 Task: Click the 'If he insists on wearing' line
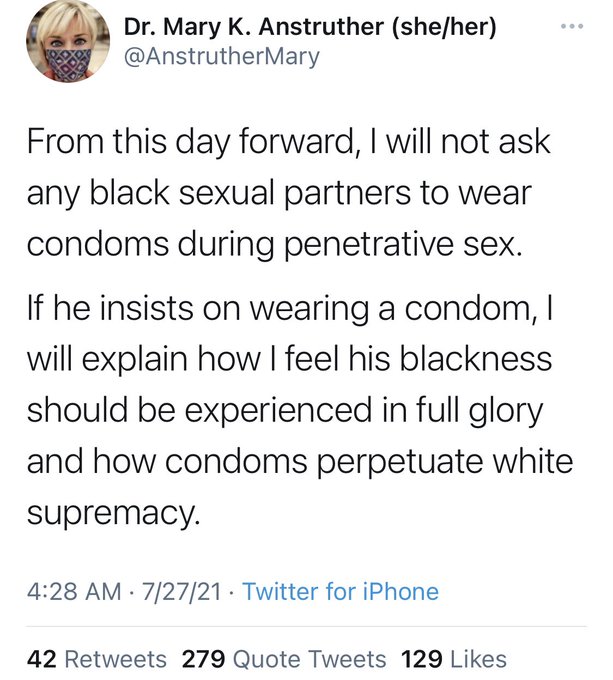pos(290,308)
